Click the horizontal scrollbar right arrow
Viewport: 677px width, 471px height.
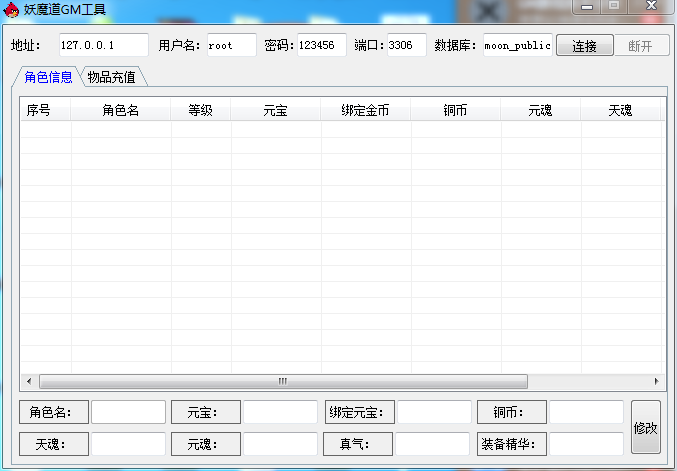coord(656,381)
